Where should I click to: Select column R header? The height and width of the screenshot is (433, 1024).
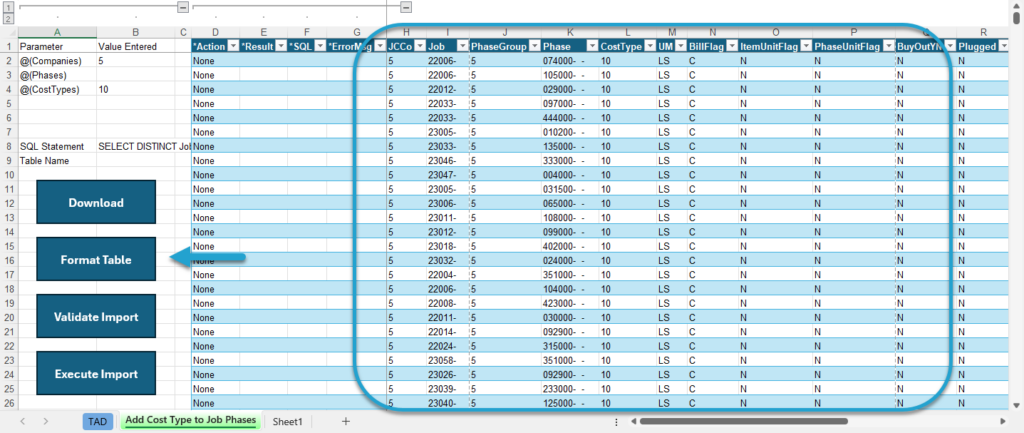coord(984,31)
